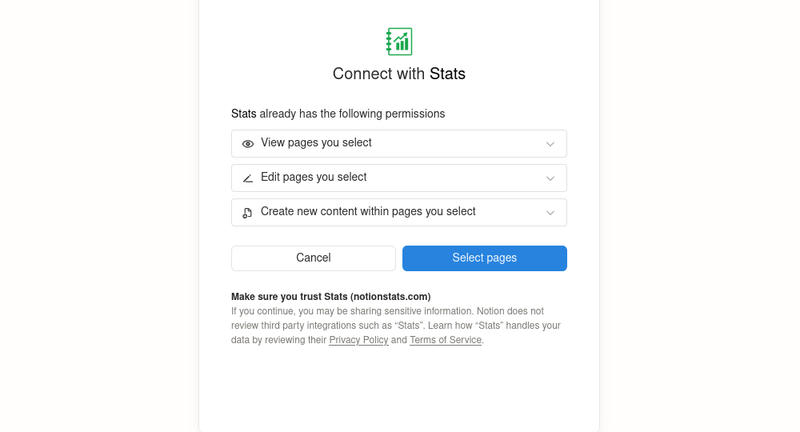Click the pencil icon beside Edit pages
Screen dimensions: 800x432
click(x=248, y=178)
